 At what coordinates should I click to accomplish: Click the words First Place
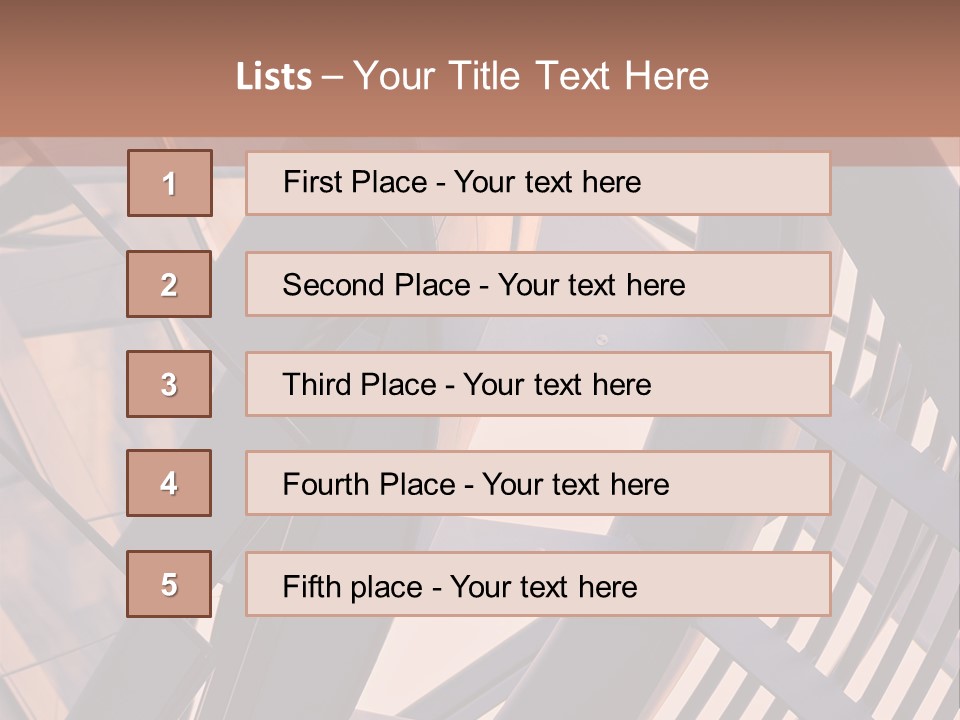[355, 182]
